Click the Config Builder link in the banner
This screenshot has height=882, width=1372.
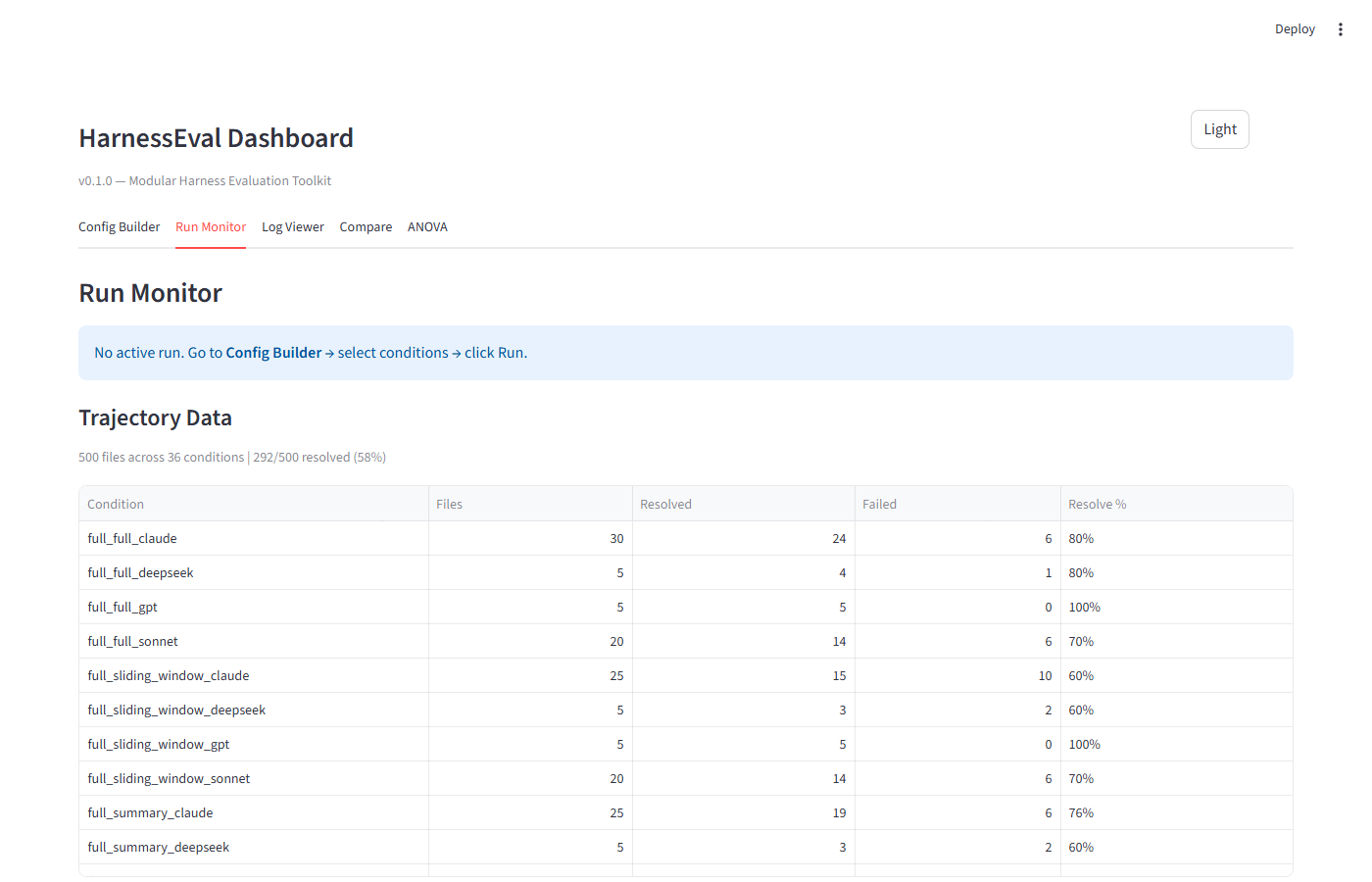[273, 352]
